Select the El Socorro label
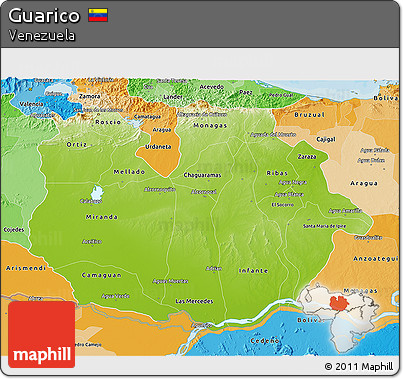Viewport: 403px width, 379px height. pos(283,205)
